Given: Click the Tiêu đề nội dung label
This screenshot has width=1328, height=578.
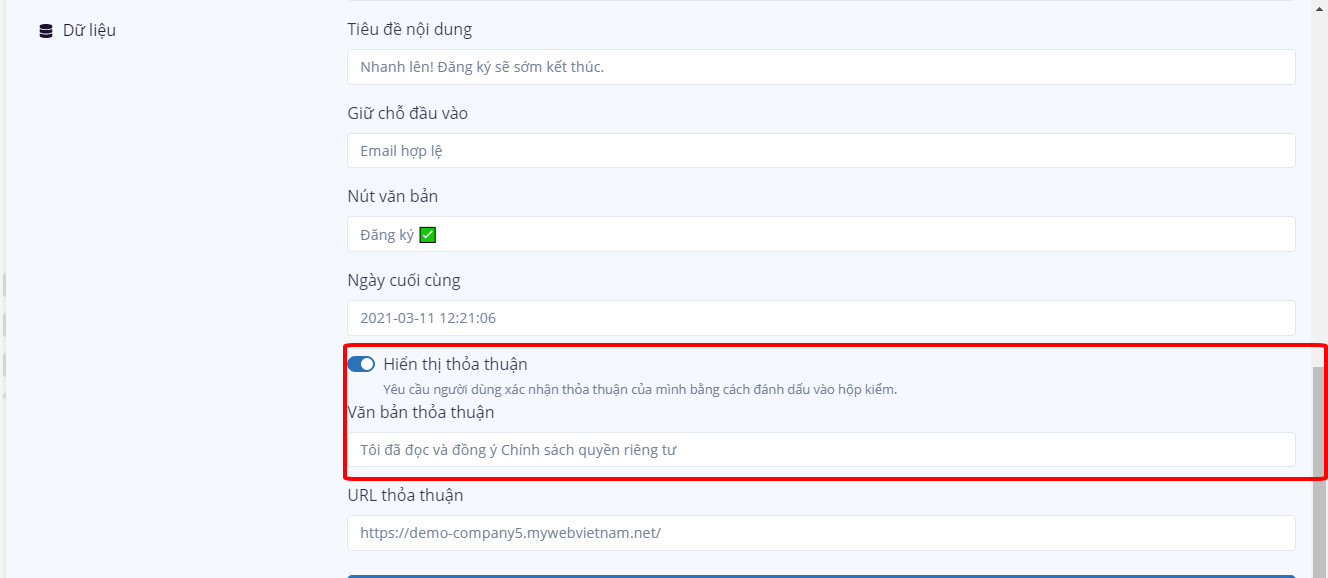Looking at the screenshot, I should [409, 29].
